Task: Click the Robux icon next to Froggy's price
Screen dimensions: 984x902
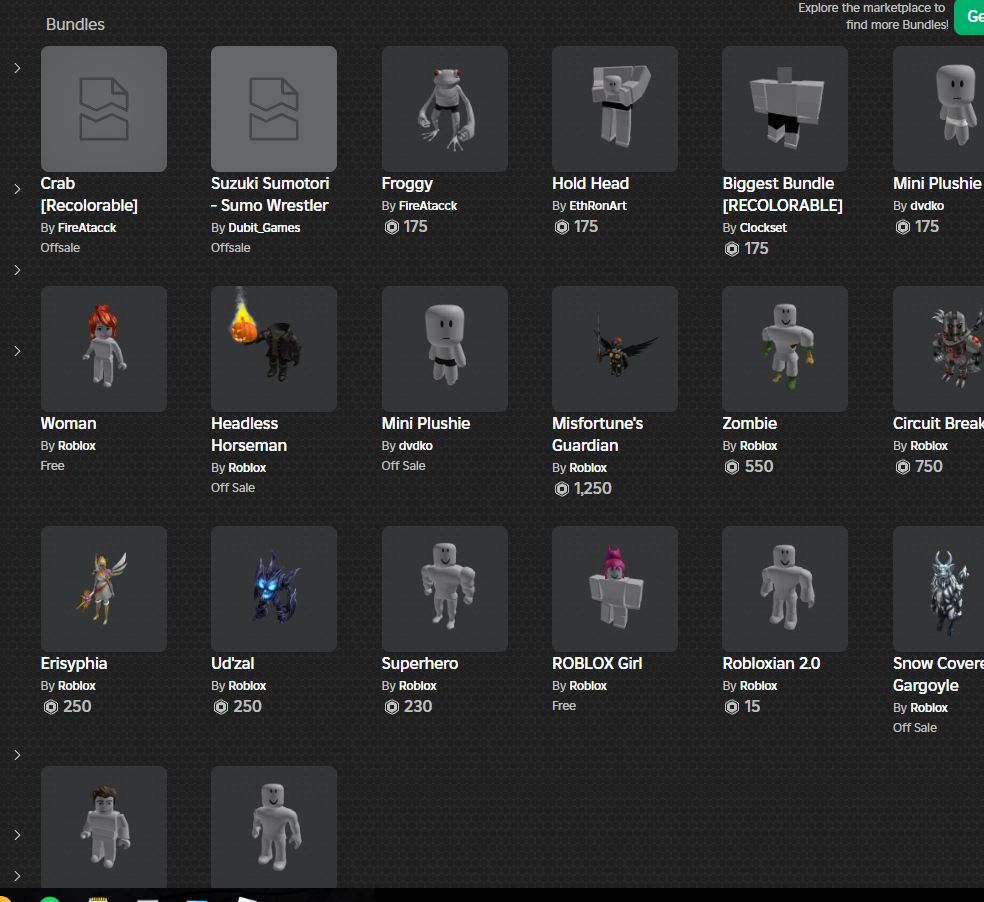Action: click(x=392, y=226)
